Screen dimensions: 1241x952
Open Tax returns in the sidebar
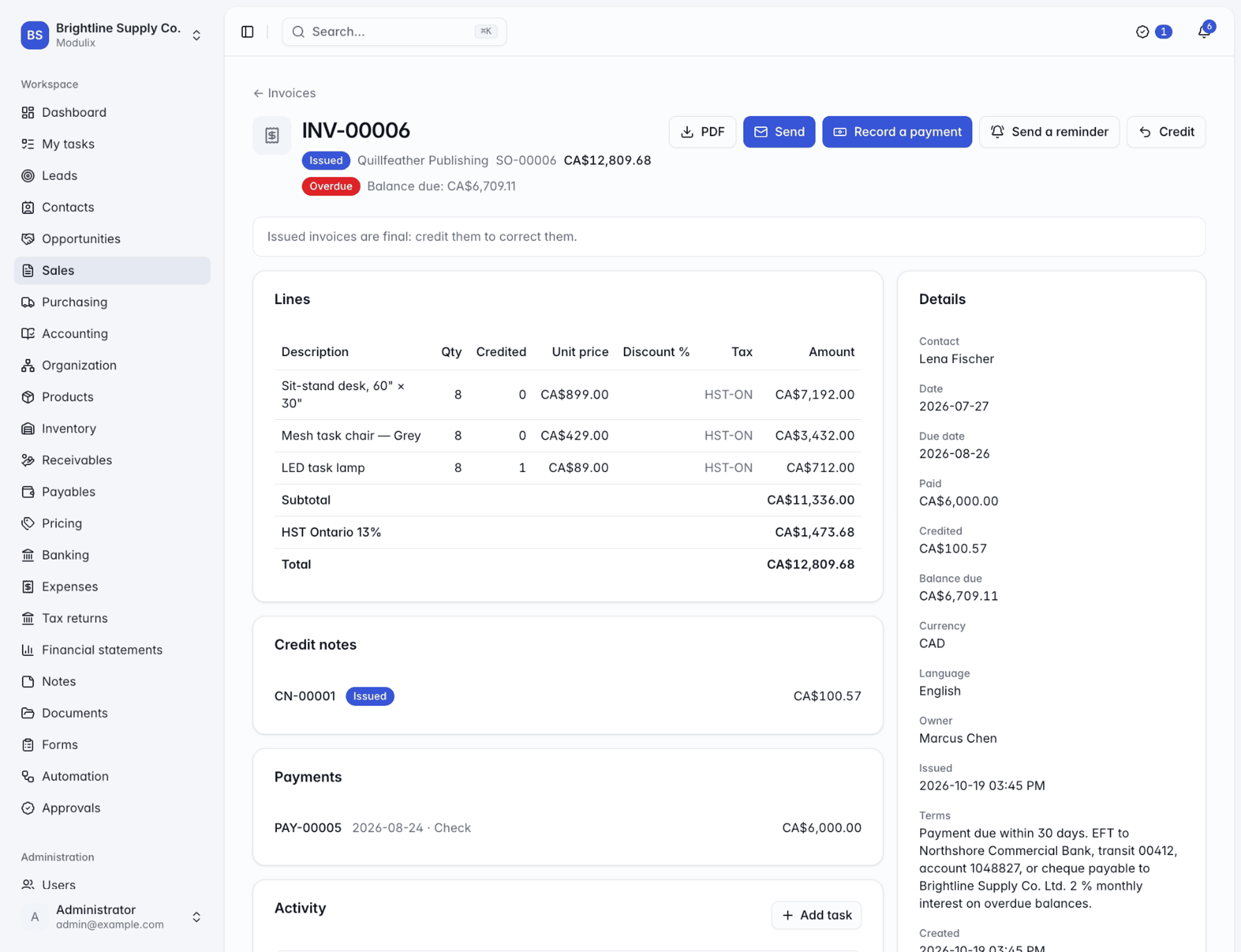[x=112, y=618]
